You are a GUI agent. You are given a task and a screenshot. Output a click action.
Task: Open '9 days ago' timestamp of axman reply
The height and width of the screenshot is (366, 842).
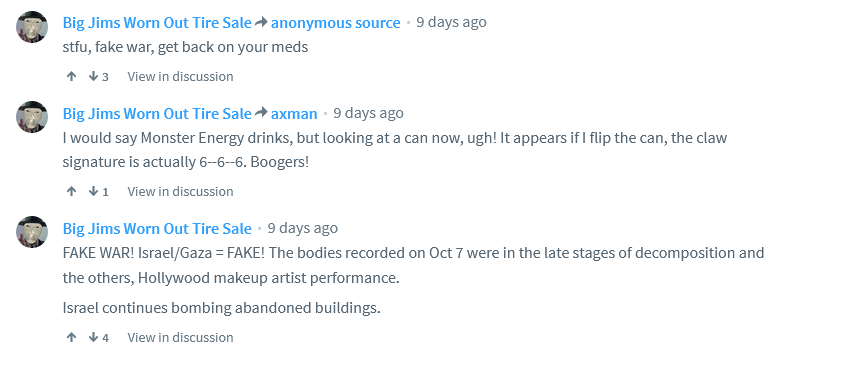pos(368,113)
